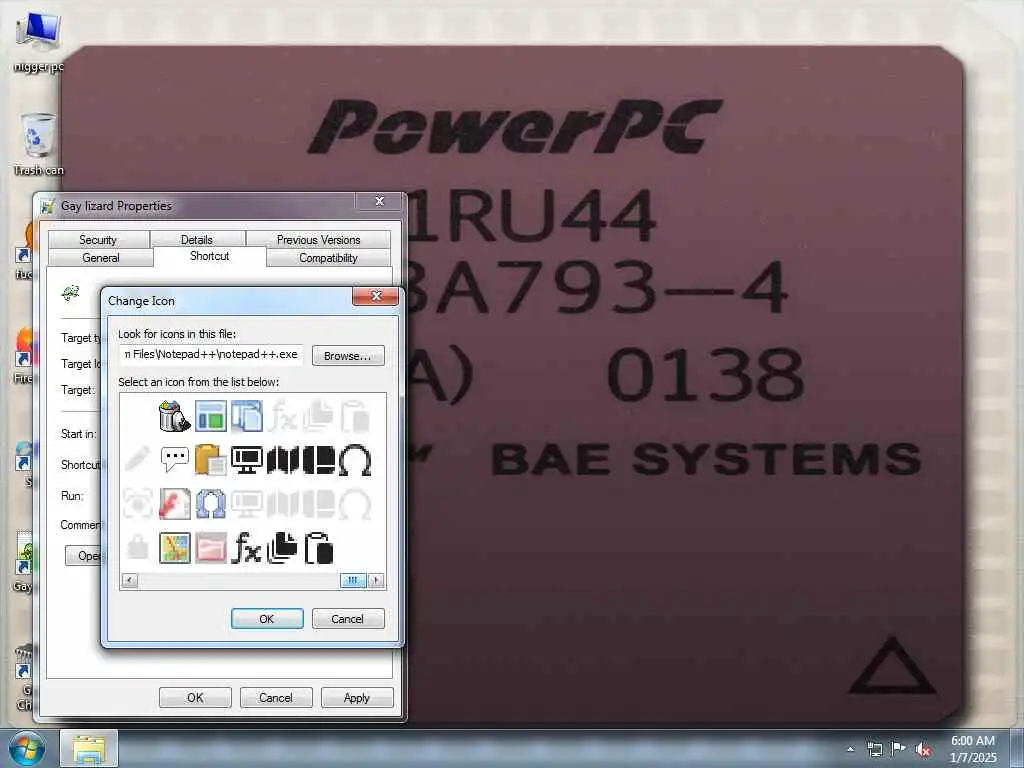Pick the black folded map icon
This screenshot has height=768, width=1024.
tap(282, 460)
